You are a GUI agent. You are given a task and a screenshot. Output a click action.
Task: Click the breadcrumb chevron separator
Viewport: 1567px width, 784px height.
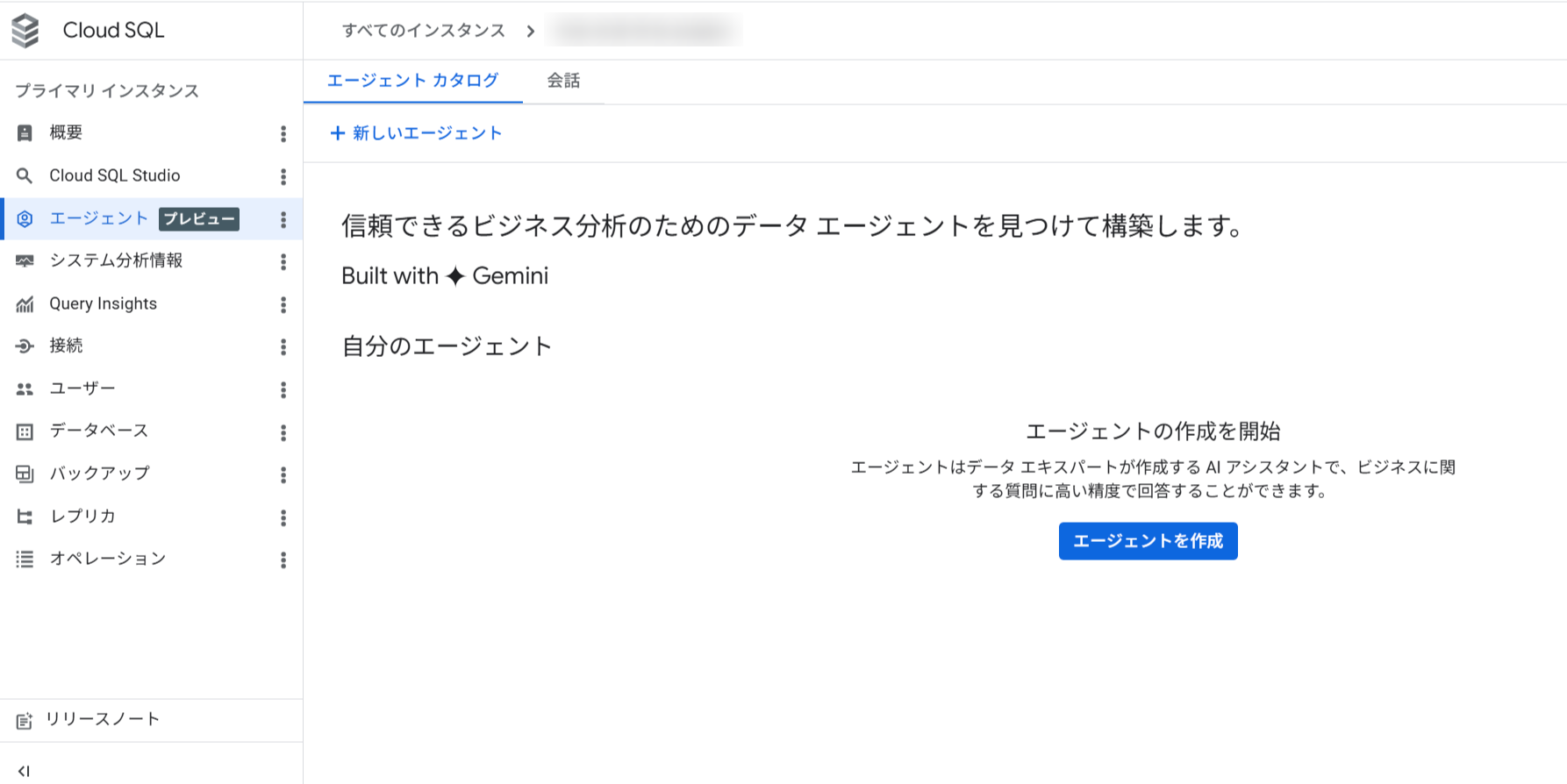pos(530,32)
